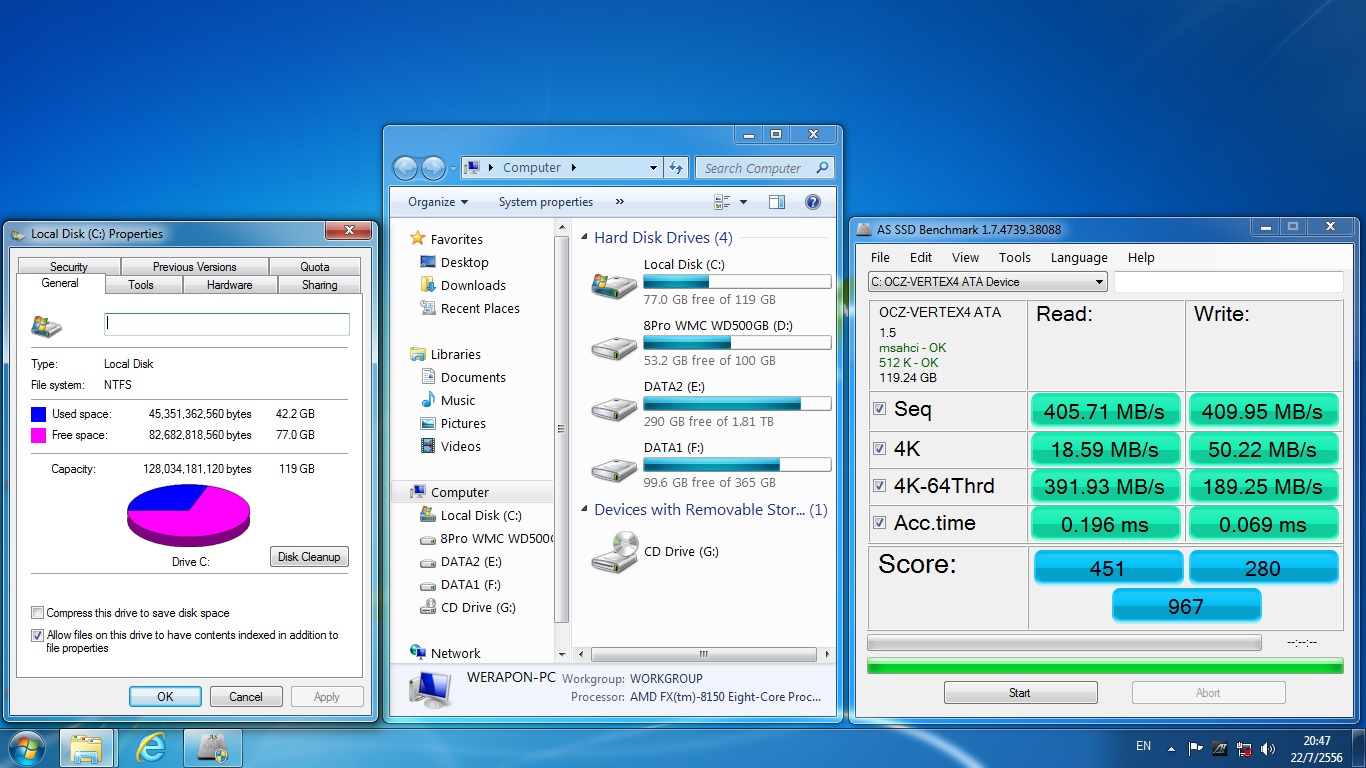The image size is (1366, 768).
Task: Click System properties in Explorer toolbar
Action: (546, 202)
